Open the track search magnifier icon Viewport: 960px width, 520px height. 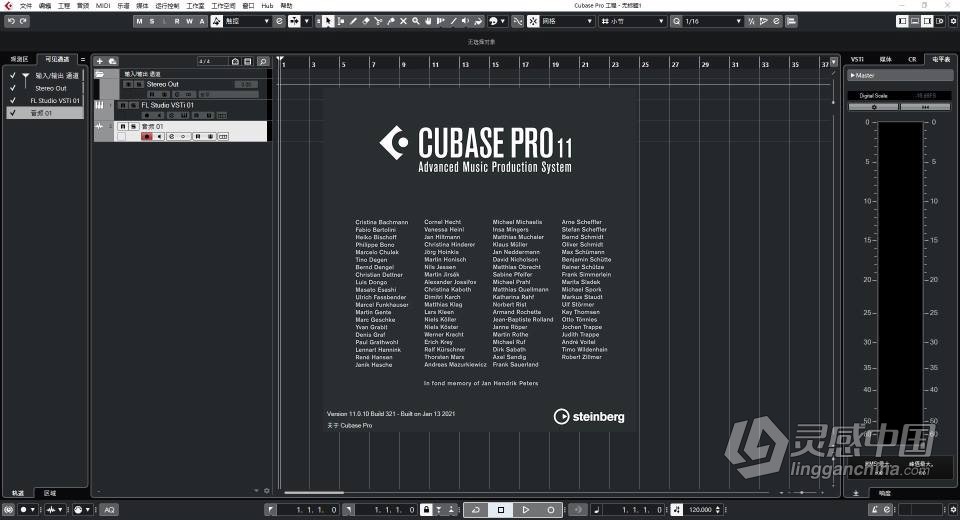(x=263, y=61)
